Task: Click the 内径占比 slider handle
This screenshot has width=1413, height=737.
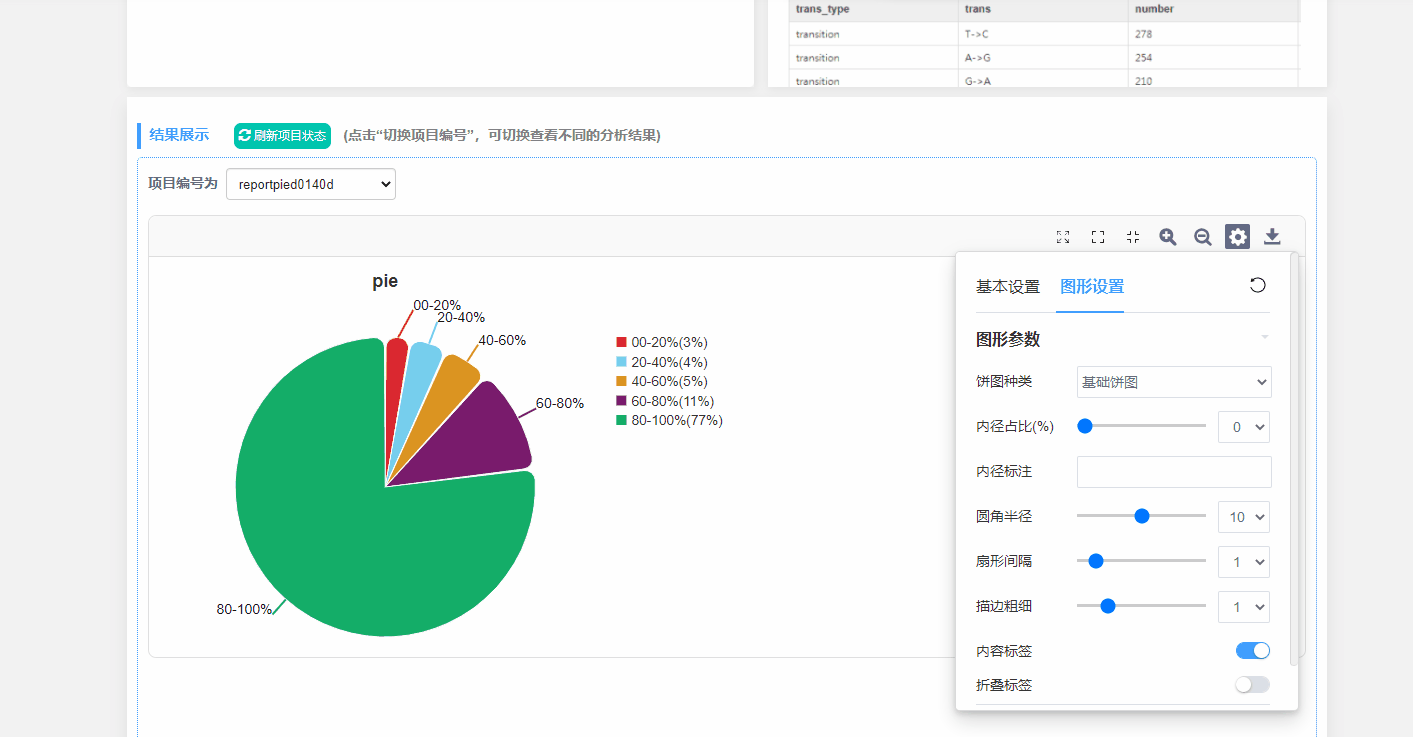Action: tap(1085, 426)
